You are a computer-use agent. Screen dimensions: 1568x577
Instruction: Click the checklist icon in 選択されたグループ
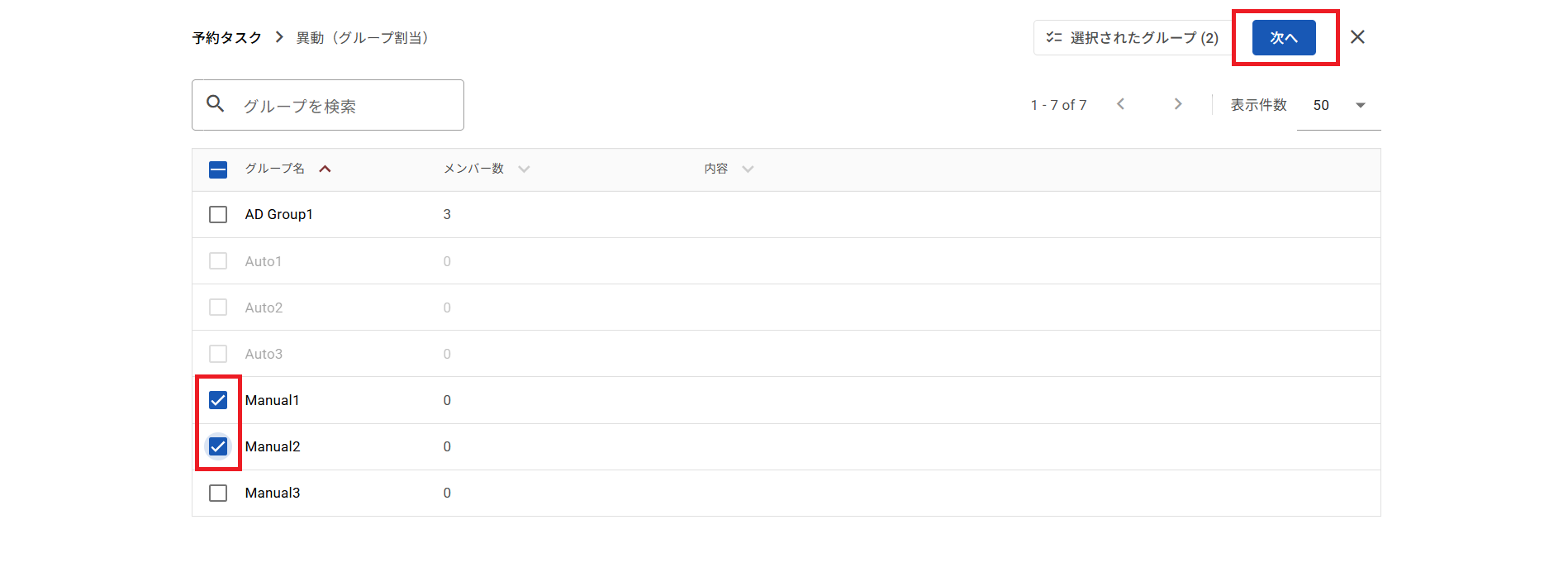pos(1054,37)
